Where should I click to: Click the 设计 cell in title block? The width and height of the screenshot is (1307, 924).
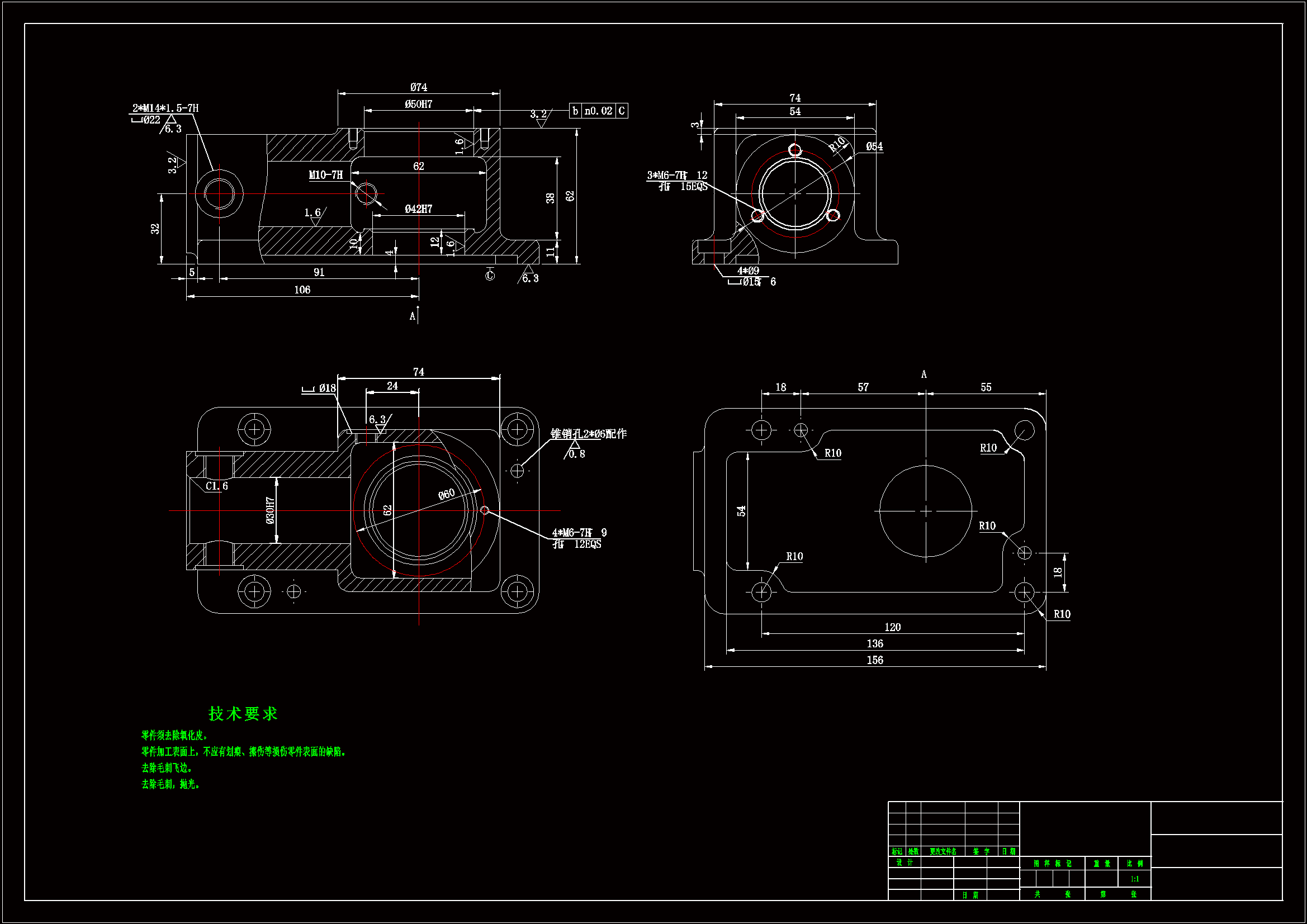[905, 863]
